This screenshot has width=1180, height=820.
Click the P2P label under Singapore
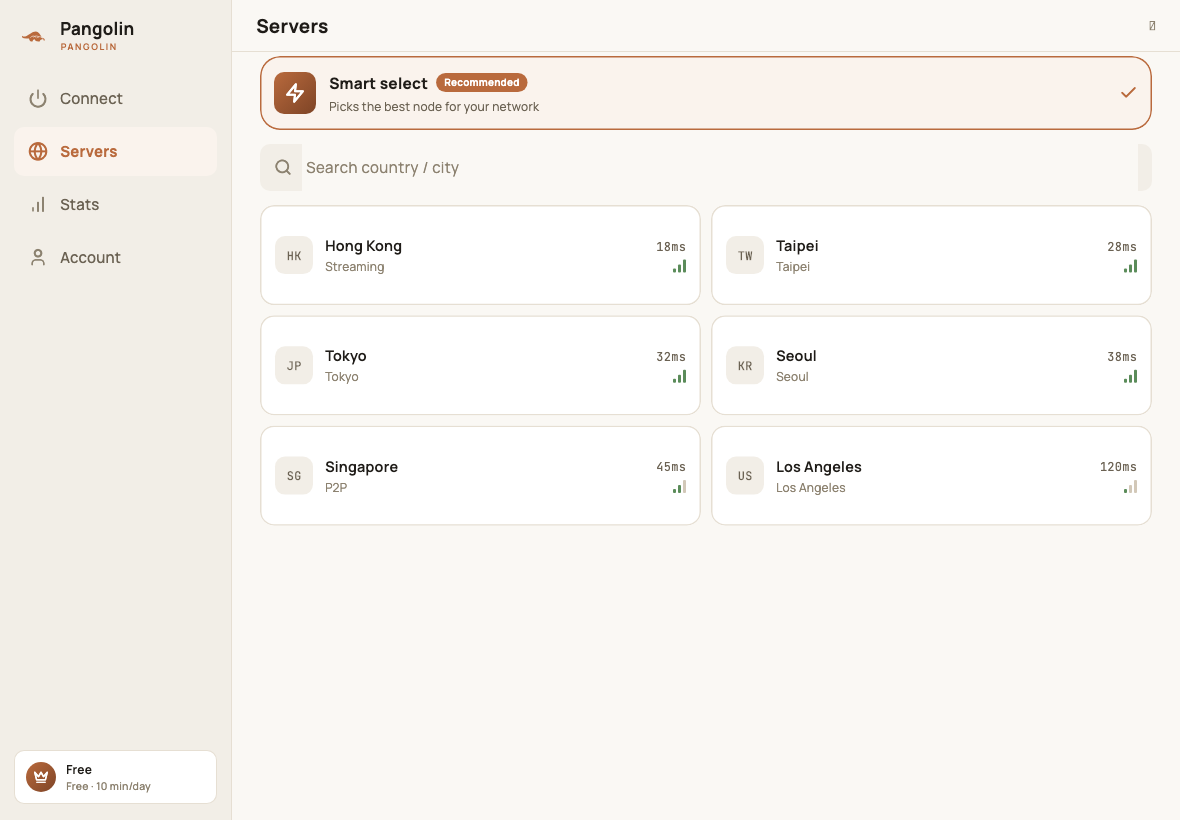336,487
